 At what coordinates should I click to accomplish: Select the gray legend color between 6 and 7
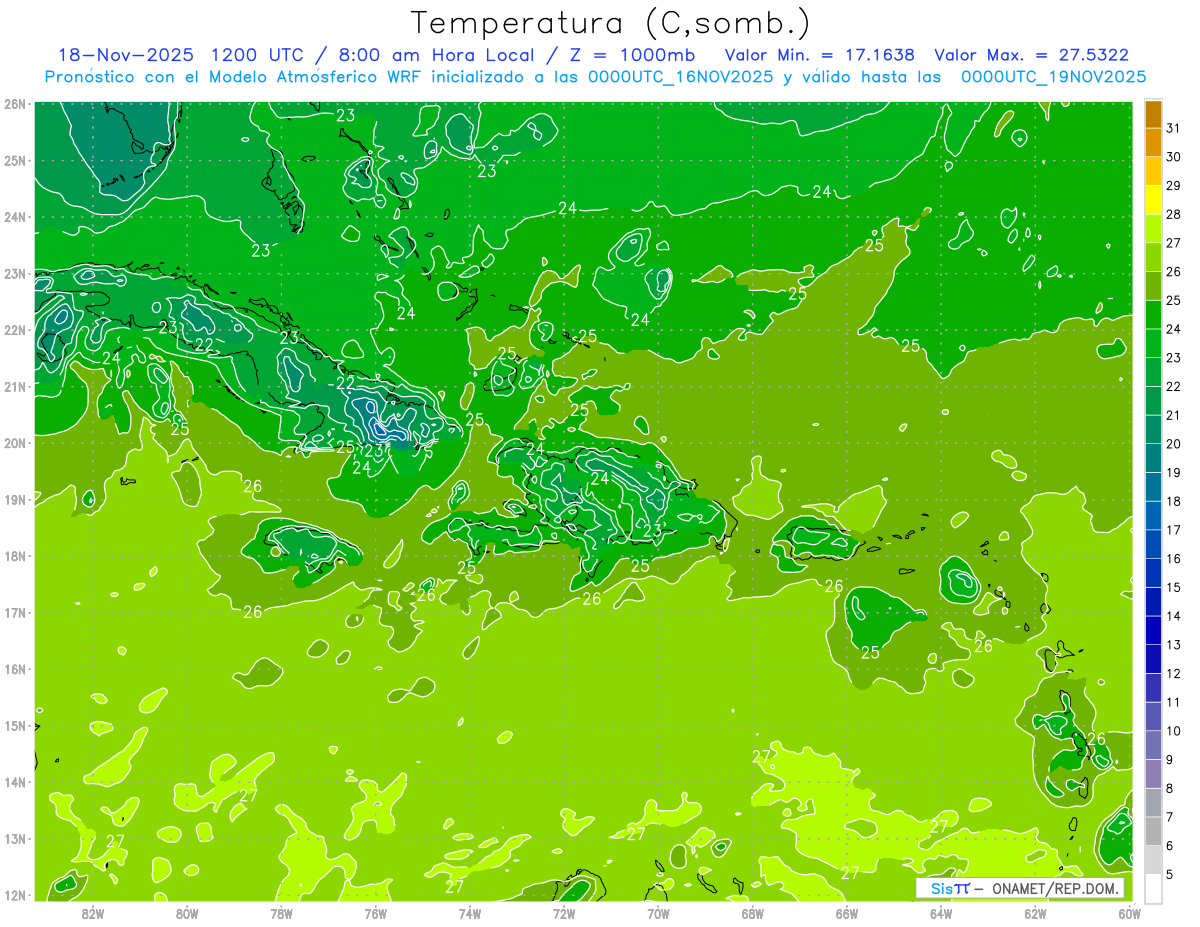coord(1153,831)
